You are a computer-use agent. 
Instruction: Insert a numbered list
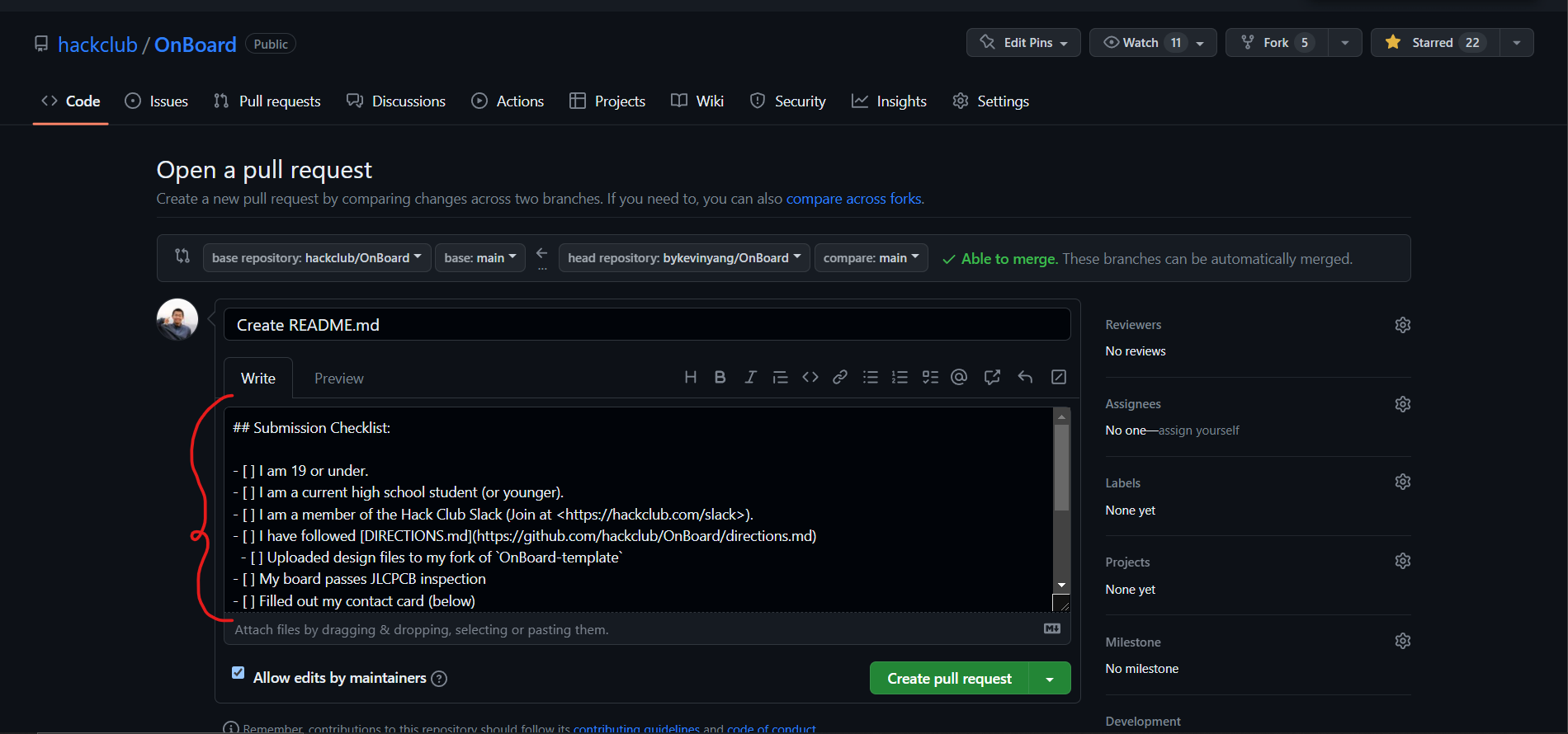[900, 377]
